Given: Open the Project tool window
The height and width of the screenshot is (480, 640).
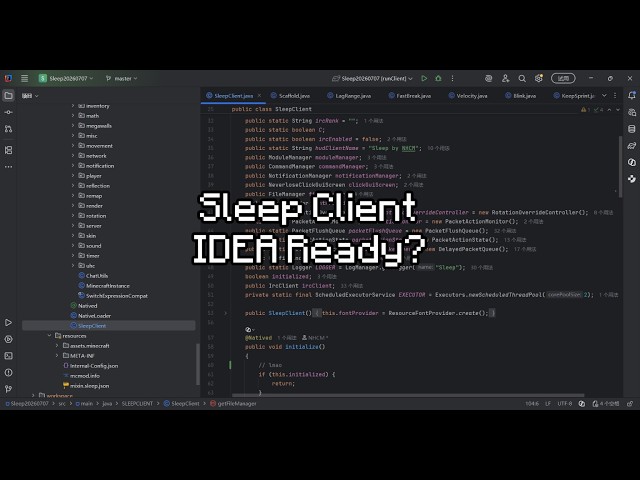Looking at the screenshot, I should point(8,96).
